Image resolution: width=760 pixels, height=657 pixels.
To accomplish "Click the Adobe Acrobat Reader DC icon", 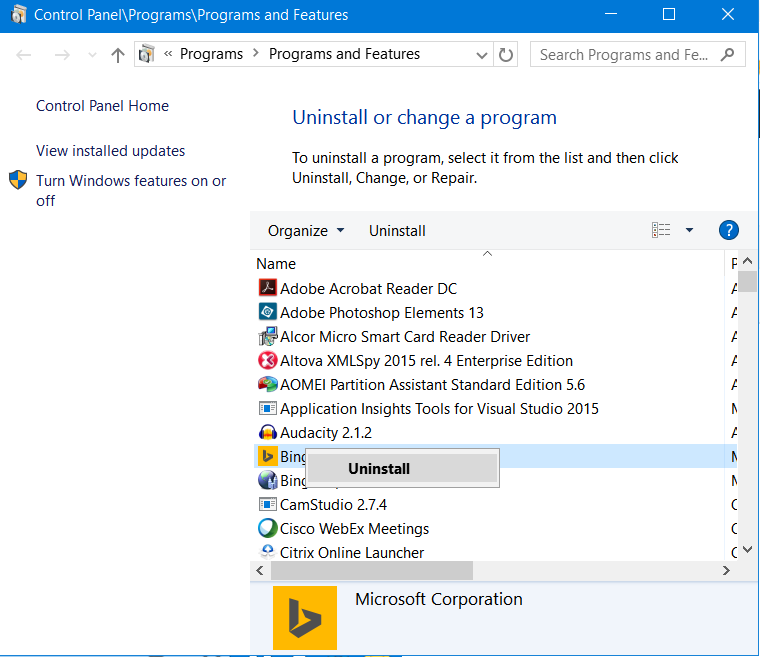I will tap(267, 289).
